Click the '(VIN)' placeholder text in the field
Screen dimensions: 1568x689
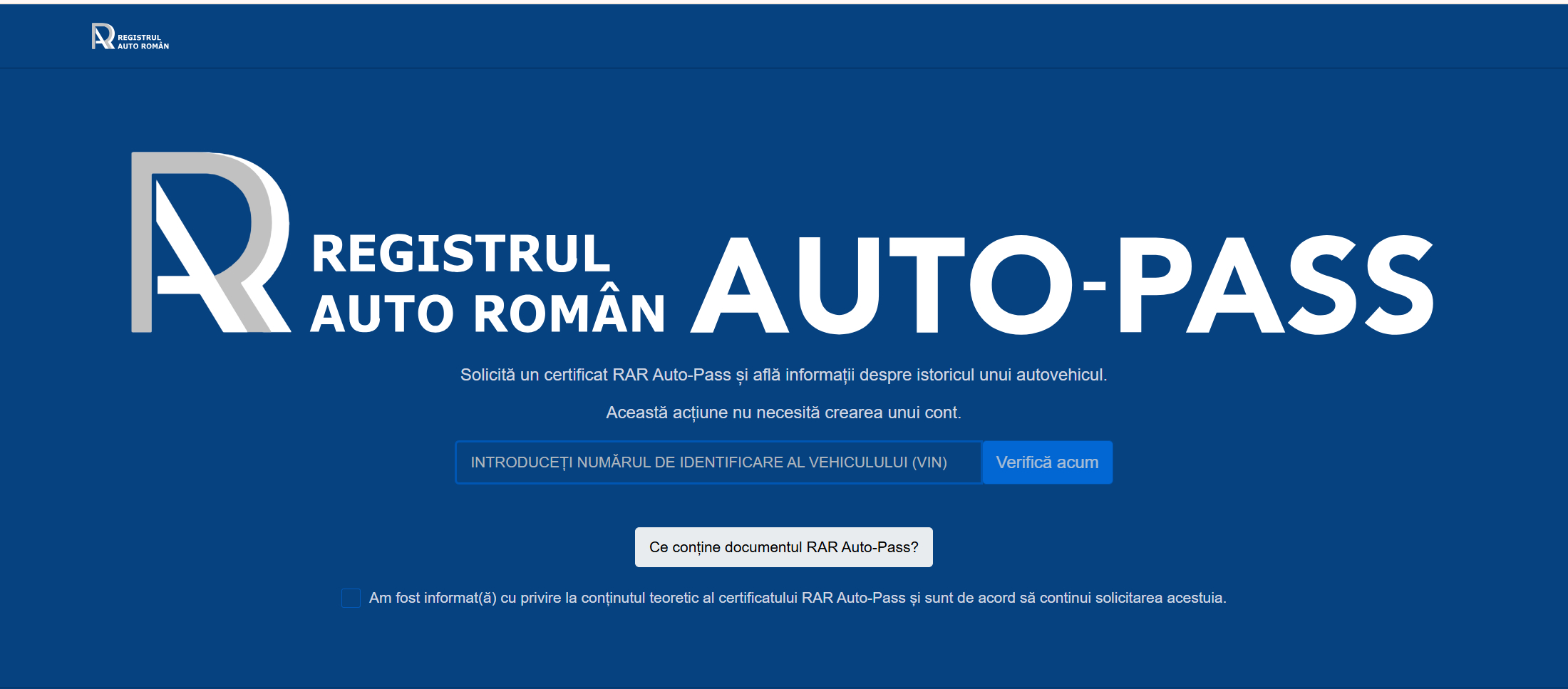tap(929, 462)
